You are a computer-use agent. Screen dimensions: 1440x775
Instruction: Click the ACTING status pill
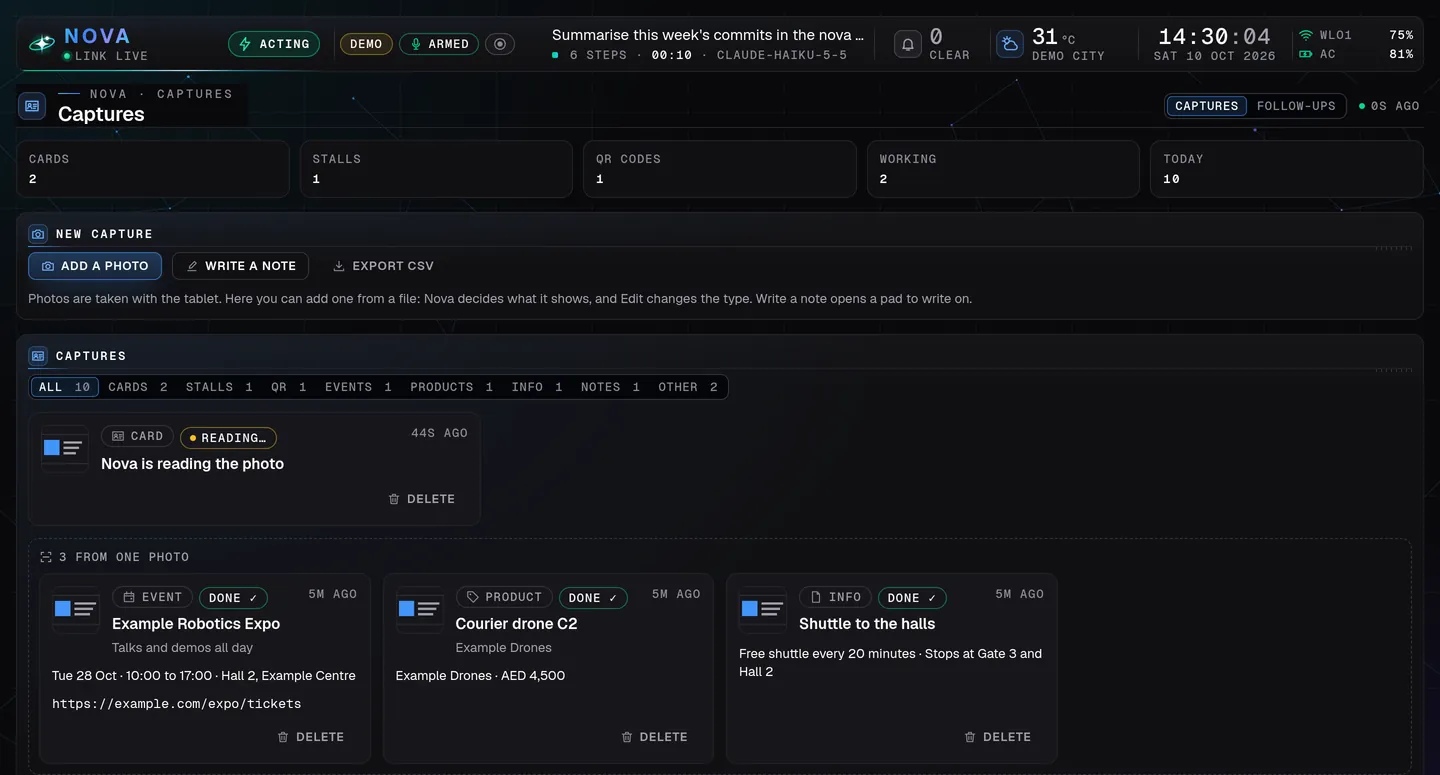point(274,44)
